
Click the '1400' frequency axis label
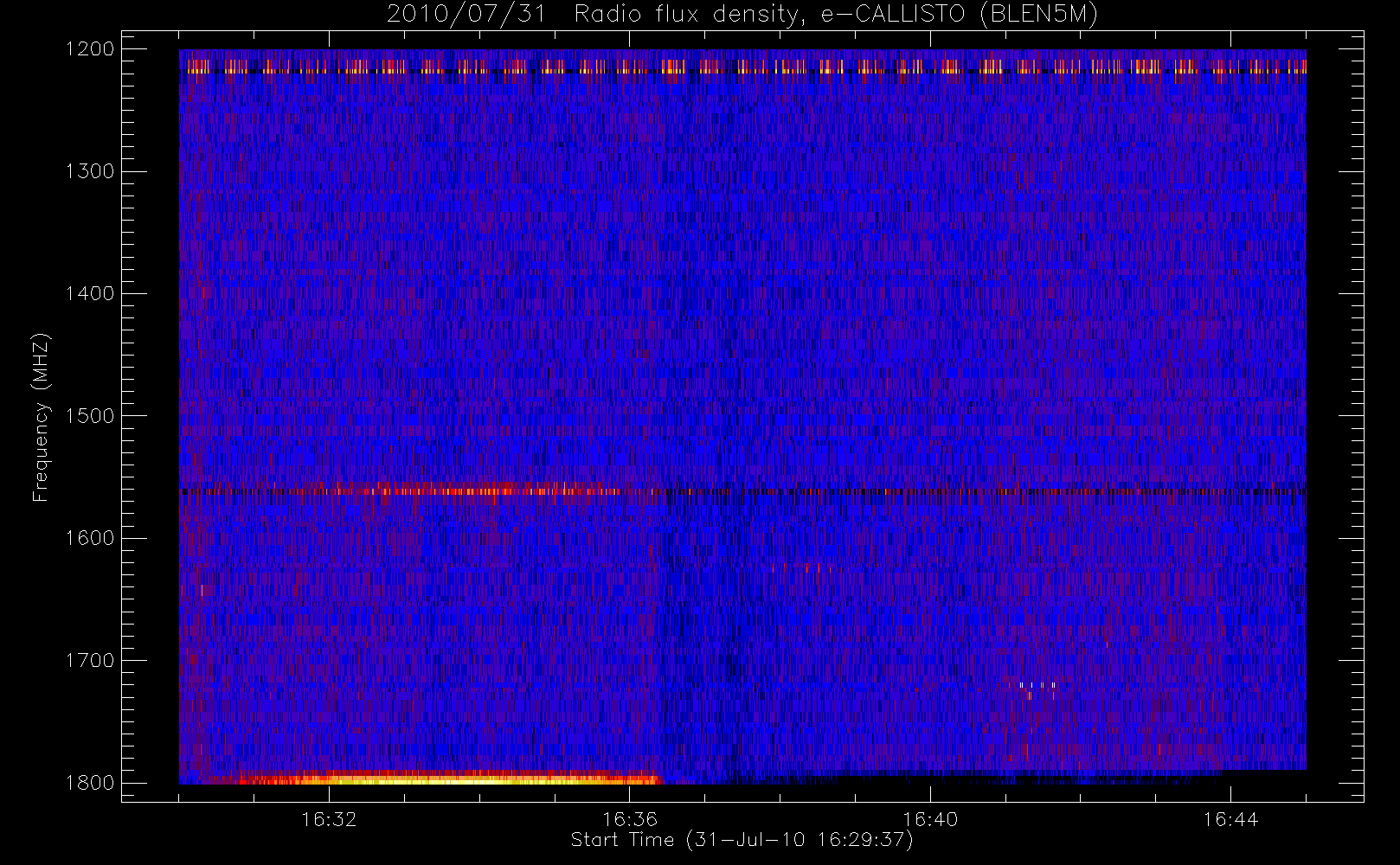[x=90, y=293]
